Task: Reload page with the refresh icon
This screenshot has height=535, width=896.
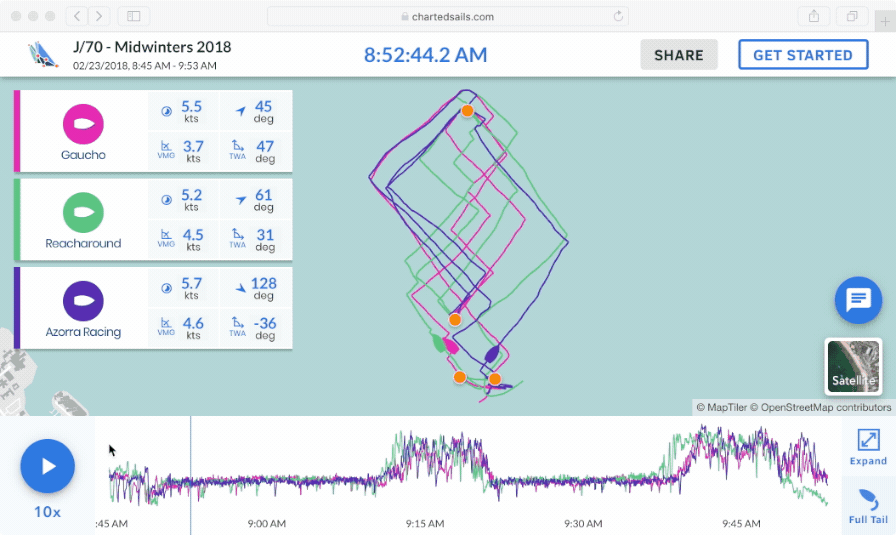Action: pyautogui.click(x=618, y=16)
